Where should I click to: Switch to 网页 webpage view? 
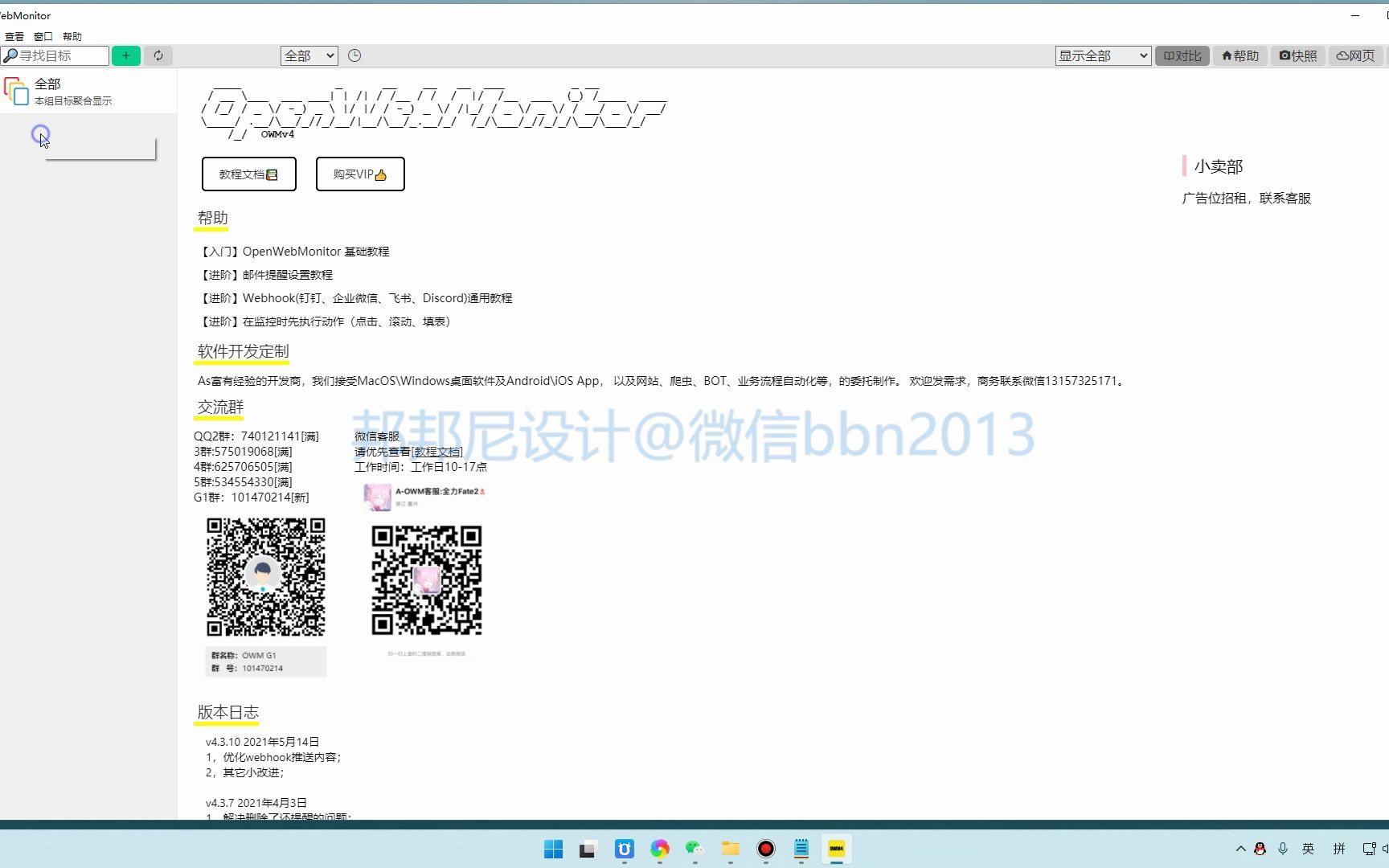(x=1356, y=55)
